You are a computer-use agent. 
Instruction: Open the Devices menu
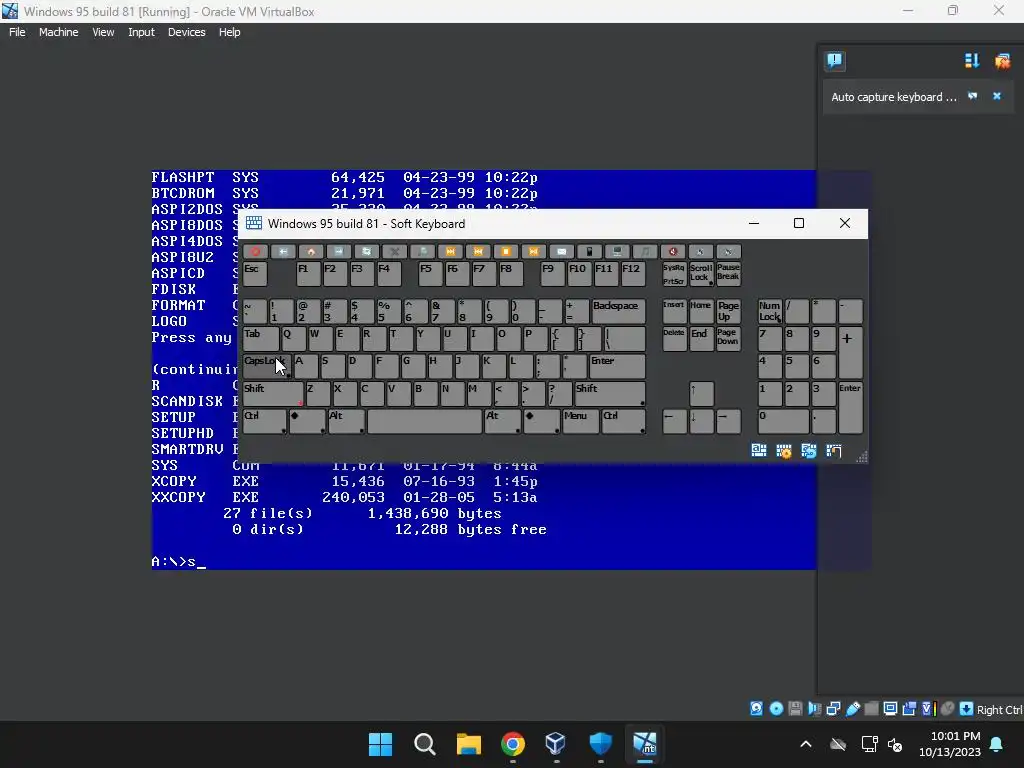[186, 32]
